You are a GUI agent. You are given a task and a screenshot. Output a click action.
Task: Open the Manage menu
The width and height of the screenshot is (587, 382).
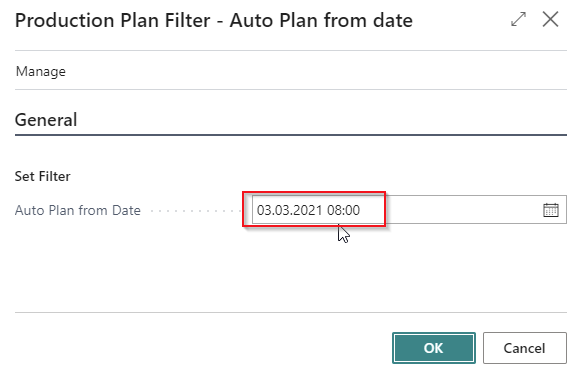coord(41,71)
